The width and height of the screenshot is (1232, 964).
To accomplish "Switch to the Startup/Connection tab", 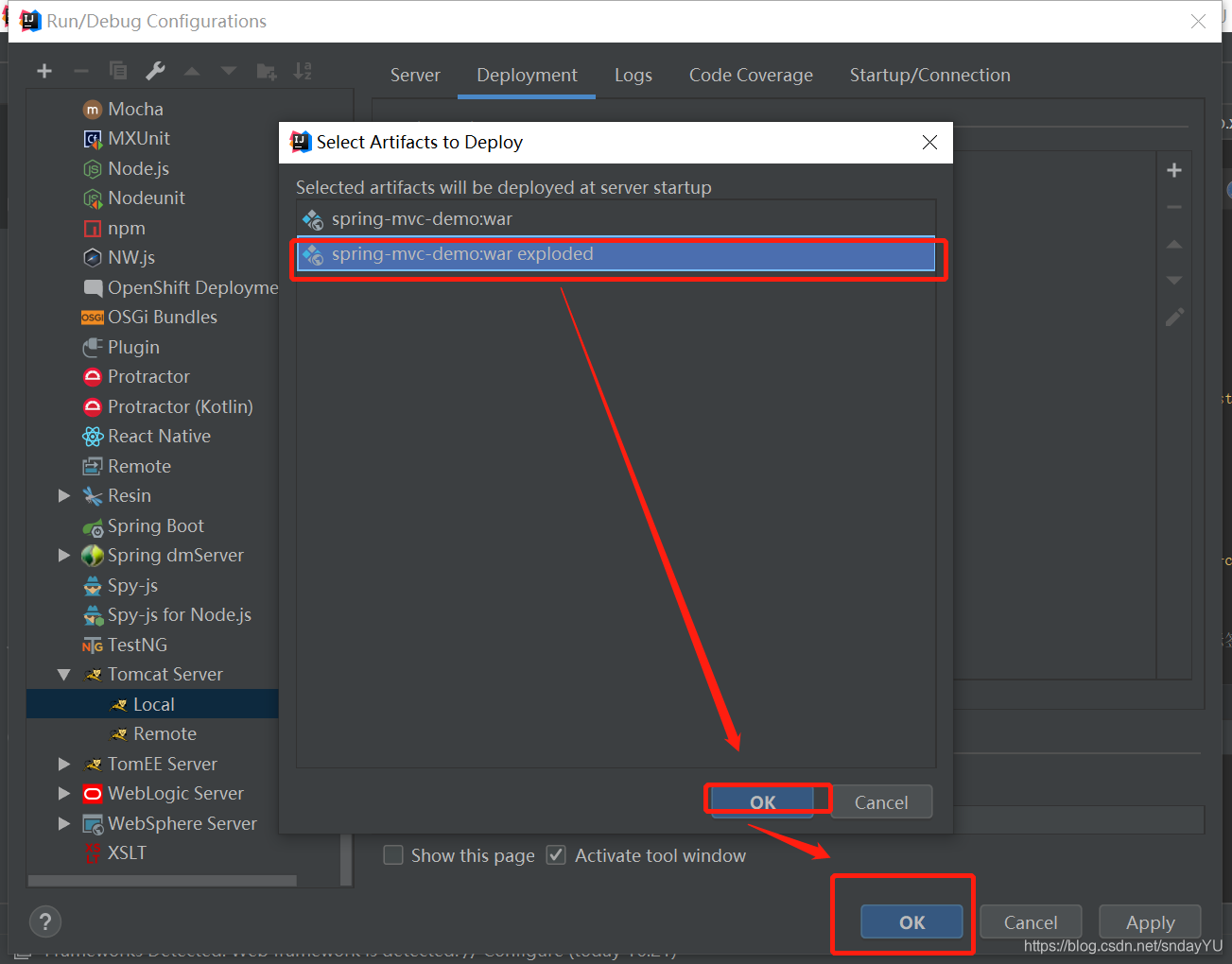I will click(929, 75).
